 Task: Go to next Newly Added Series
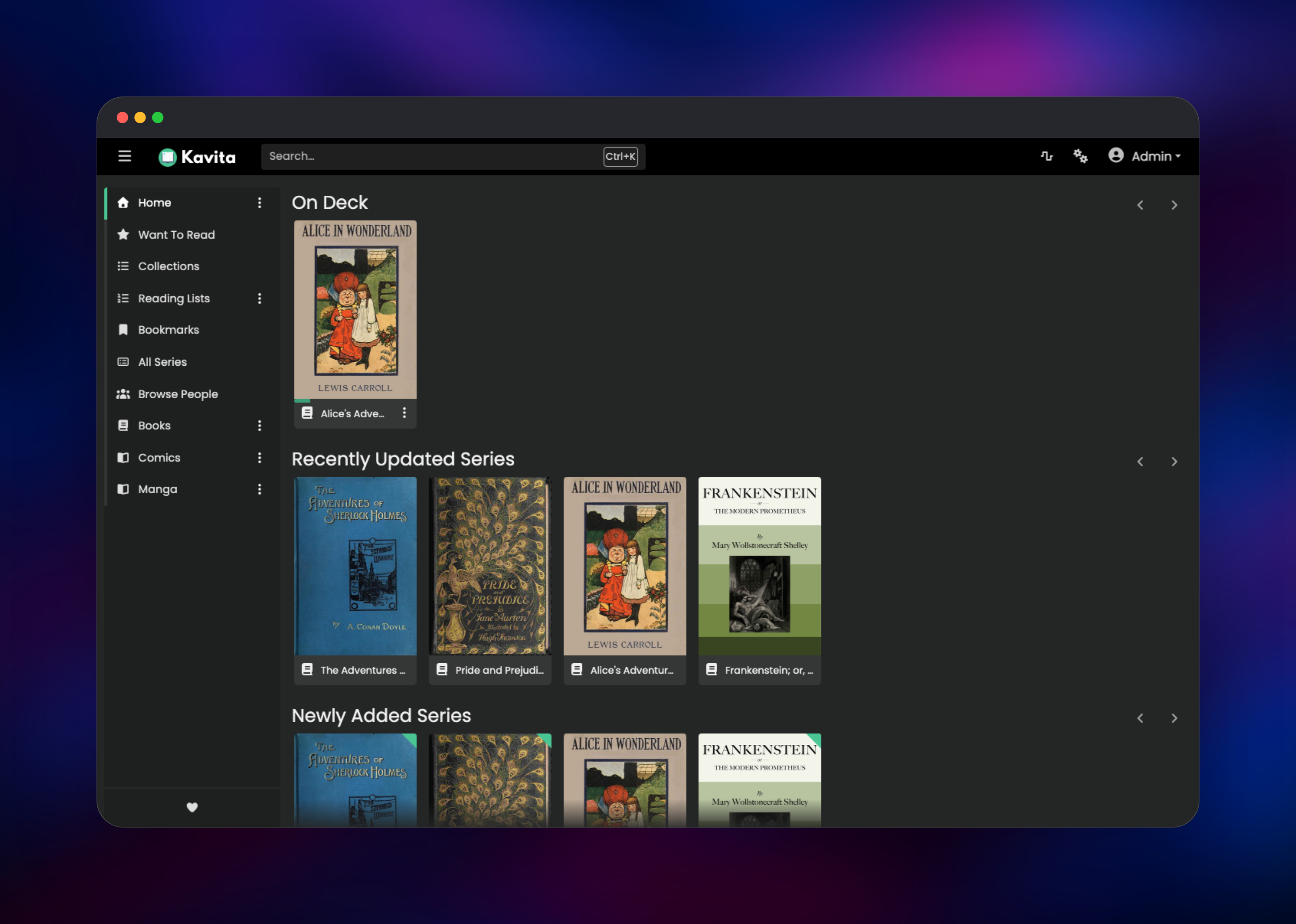[1174, 718]
